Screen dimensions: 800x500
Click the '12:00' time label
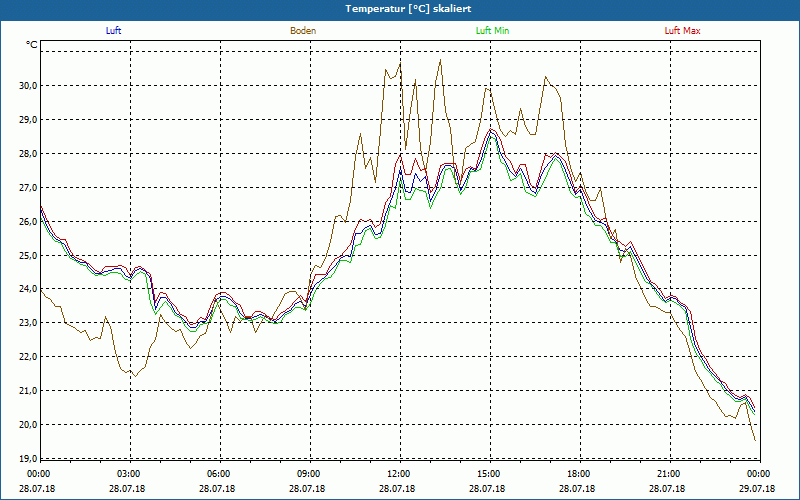click(397, 474)
